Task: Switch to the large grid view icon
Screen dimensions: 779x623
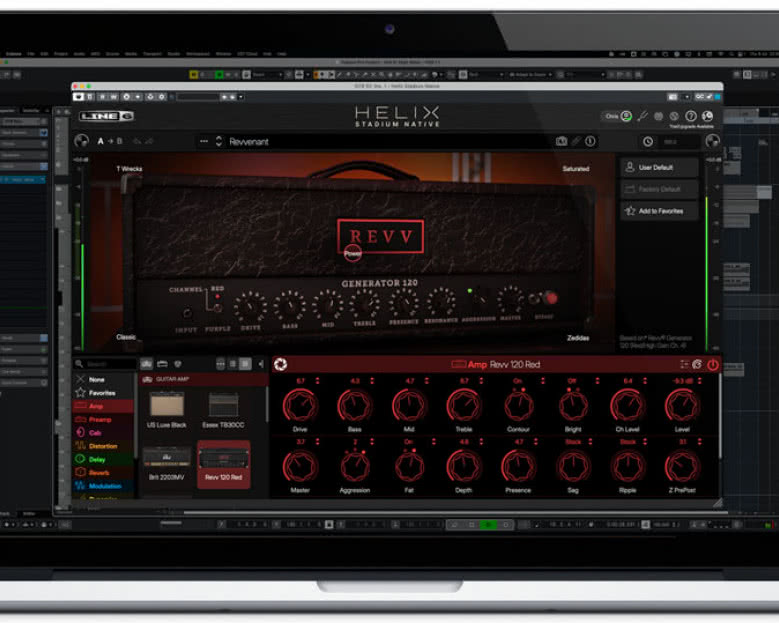Action: tap(245, 364)
